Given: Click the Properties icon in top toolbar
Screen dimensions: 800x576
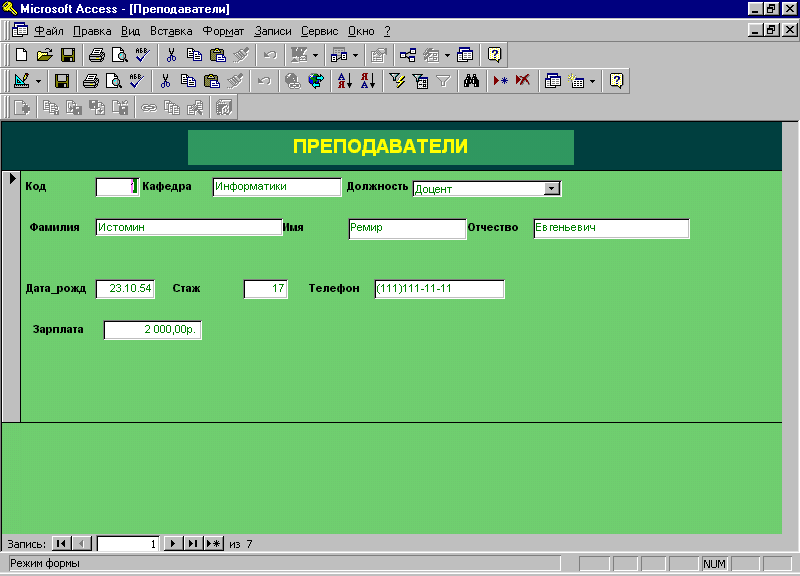Looking at the screenshot, I should coord(379,55).
